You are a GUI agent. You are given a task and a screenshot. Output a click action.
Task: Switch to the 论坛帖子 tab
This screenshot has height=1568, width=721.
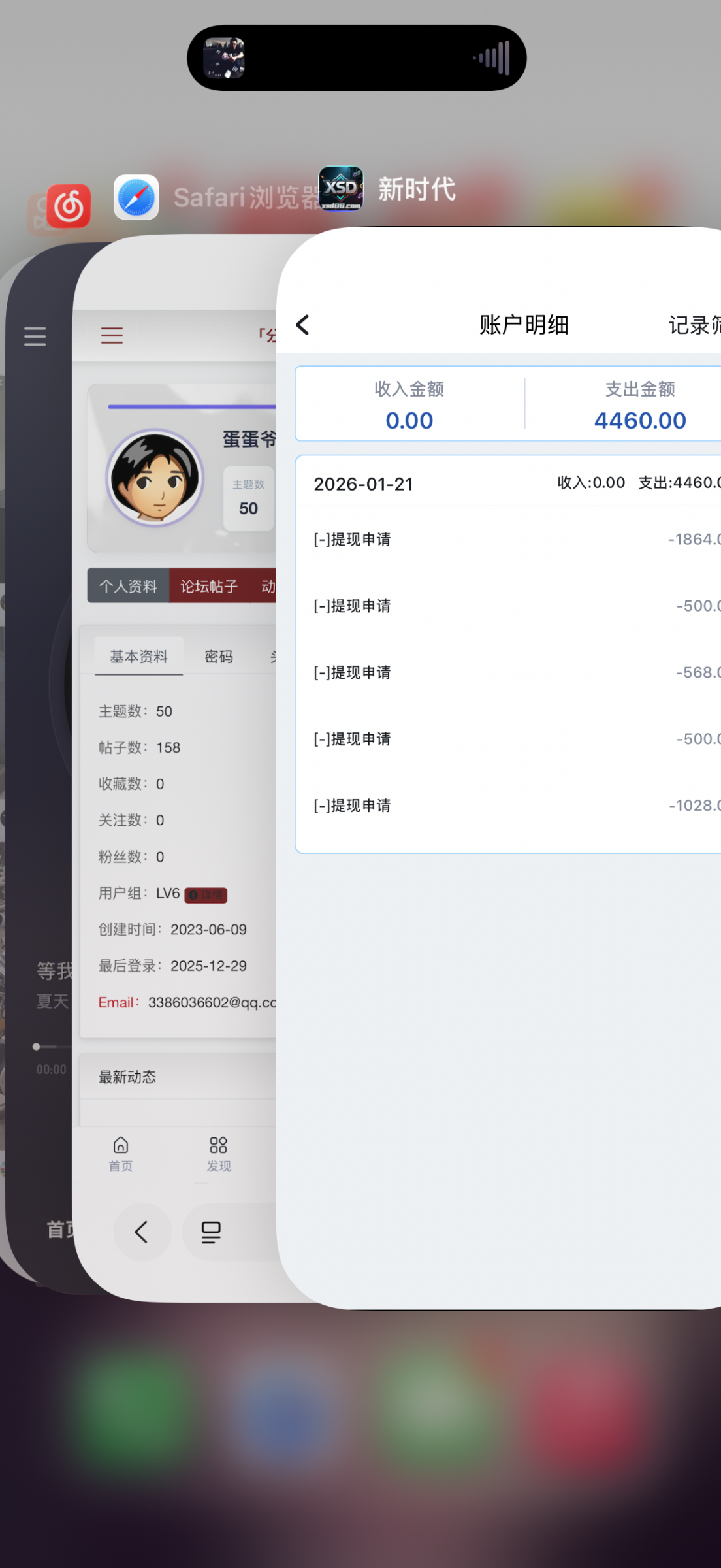(x=209, y=586)
